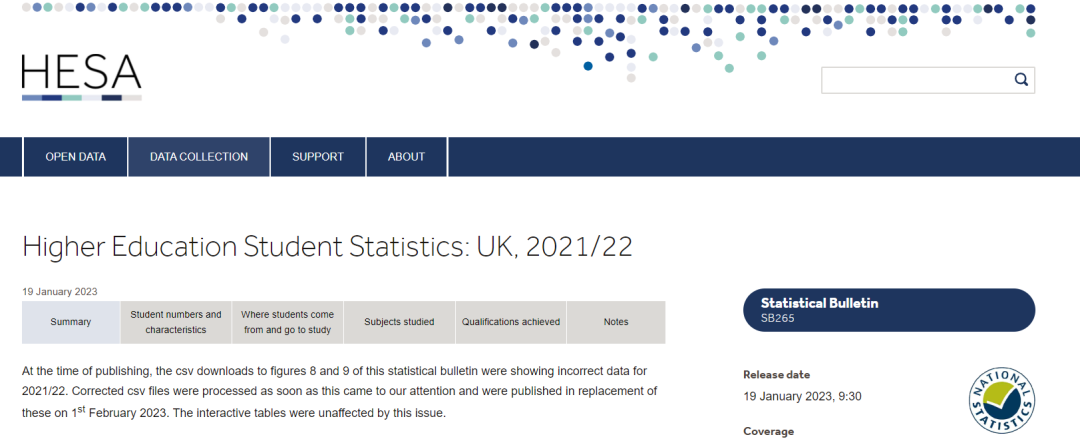Click the Higher Education Student Statistics heading
The height and width of the screenshot is (443, 1080).
327,247
